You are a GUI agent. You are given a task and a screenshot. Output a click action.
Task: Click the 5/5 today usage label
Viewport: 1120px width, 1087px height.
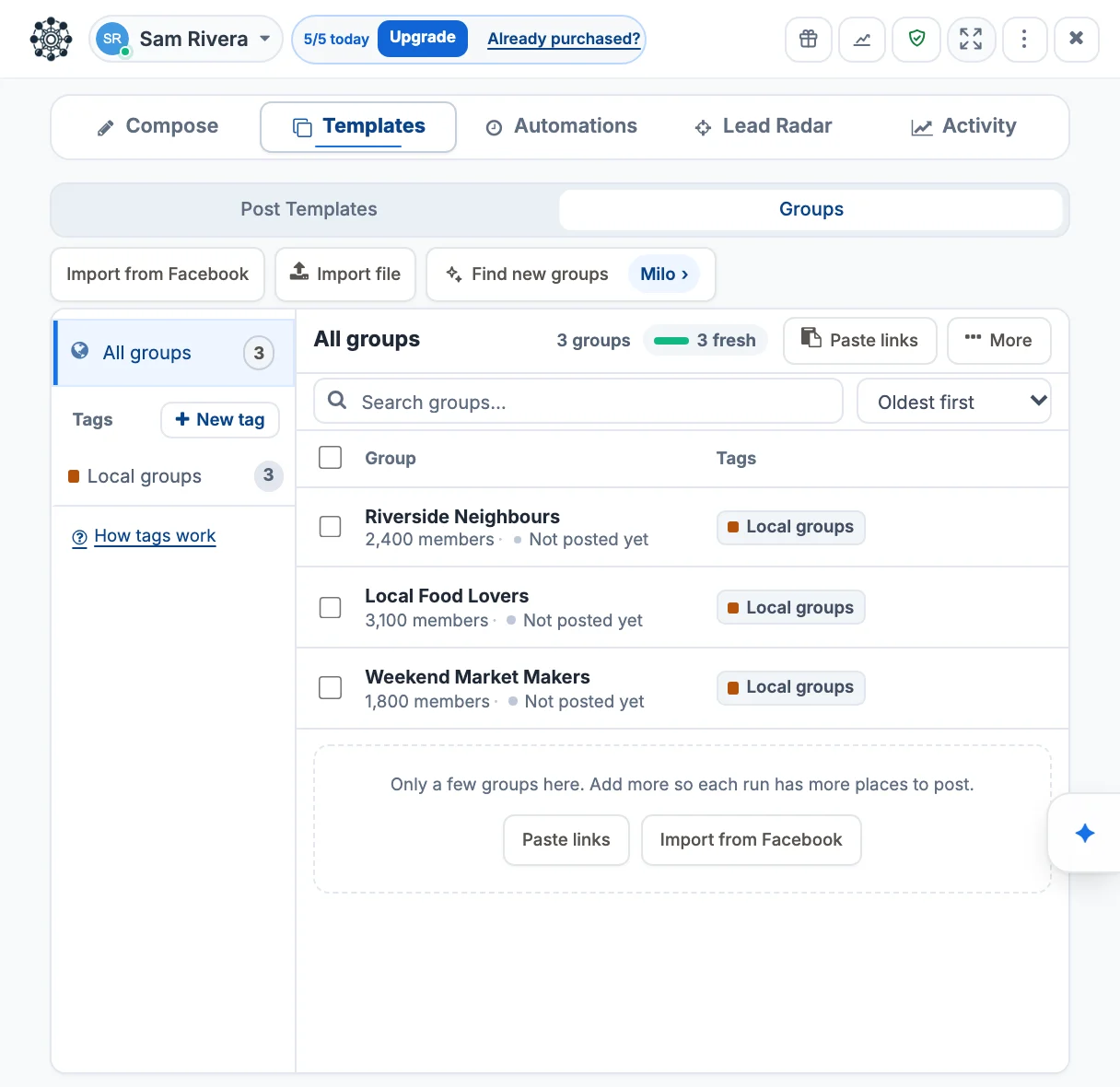point(336,39)
